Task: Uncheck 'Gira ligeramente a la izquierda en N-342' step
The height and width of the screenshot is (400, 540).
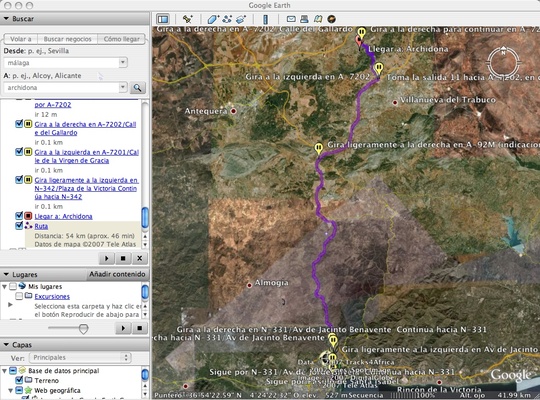Action: point(19,180)
